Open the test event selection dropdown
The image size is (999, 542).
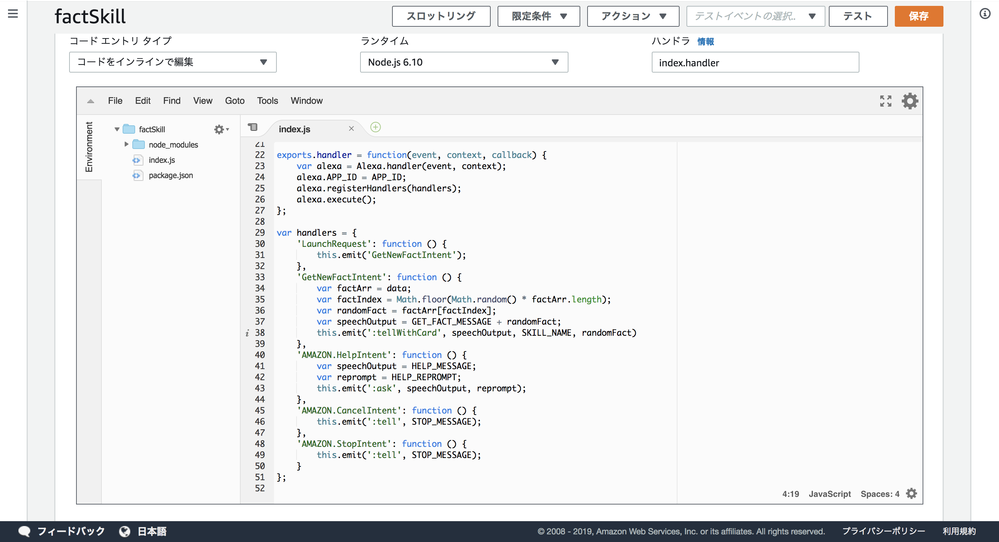coord(756,17)
